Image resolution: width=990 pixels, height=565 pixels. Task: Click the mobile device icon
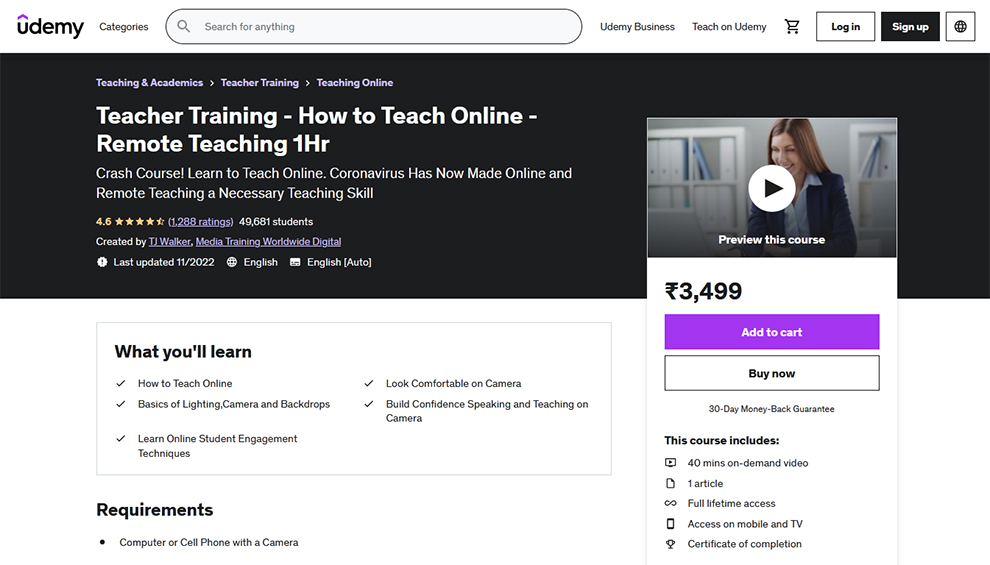point(671,524)
